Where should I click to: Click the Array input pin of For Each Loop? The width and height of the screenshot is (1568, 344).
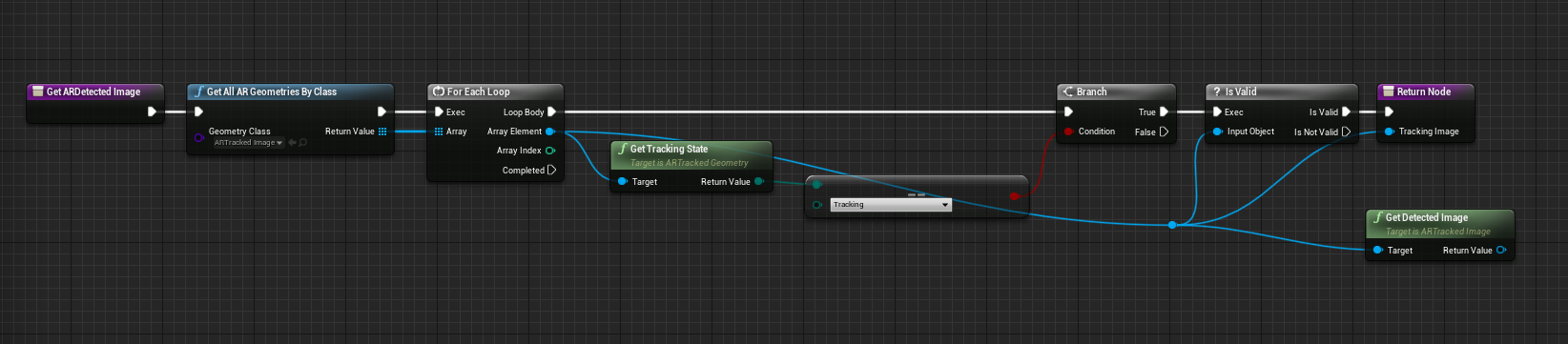tap(439, 132)
